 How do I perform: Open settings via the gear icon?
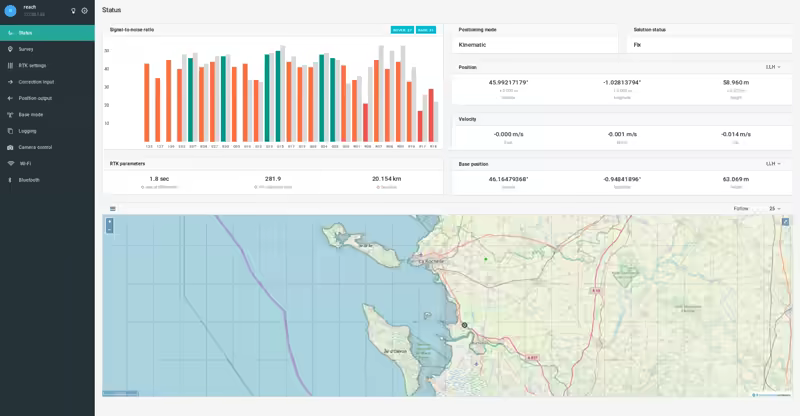84,10
